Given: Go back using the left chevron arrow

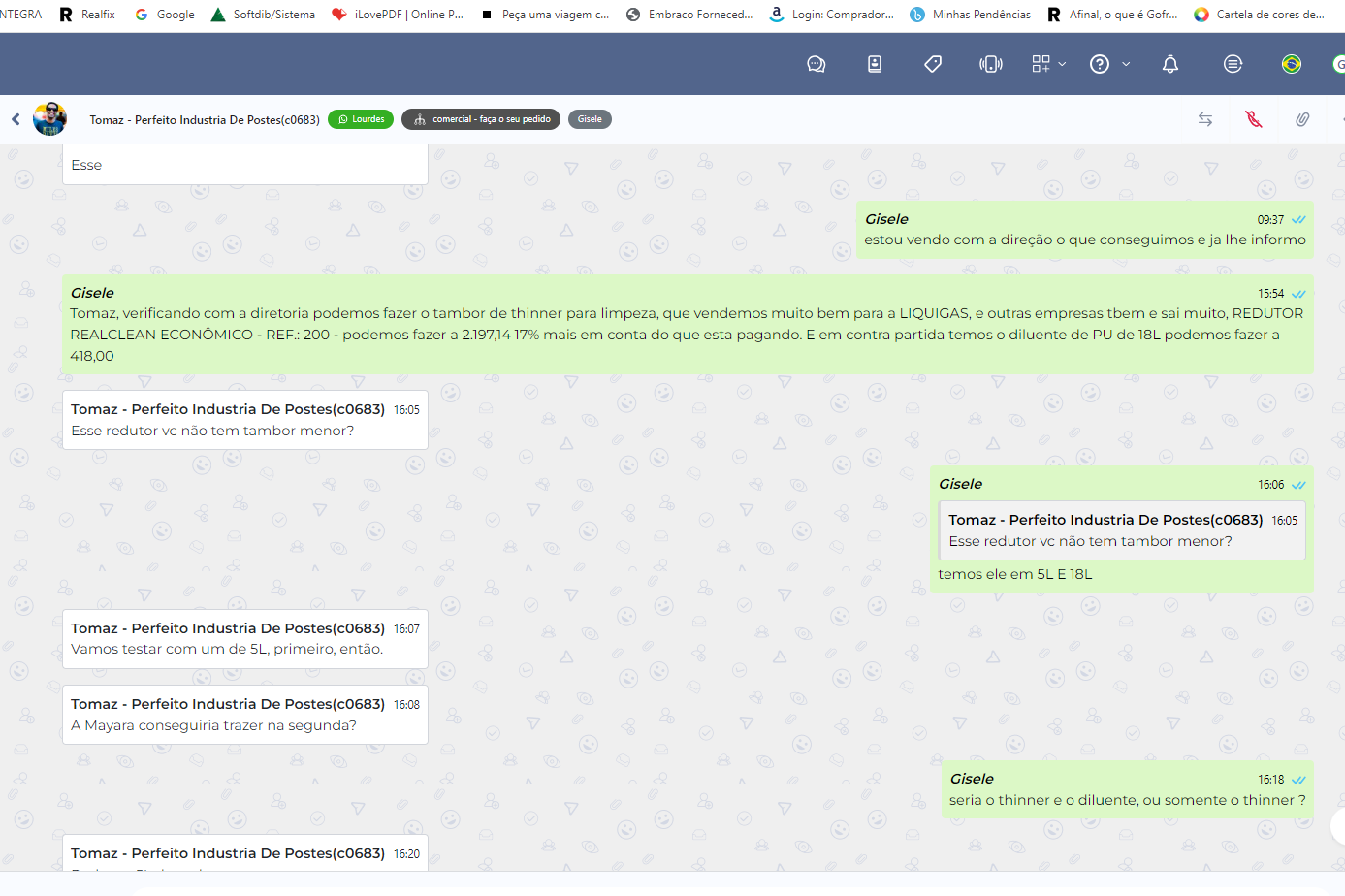Looking at the screenshot, I should tap(16, 119).
